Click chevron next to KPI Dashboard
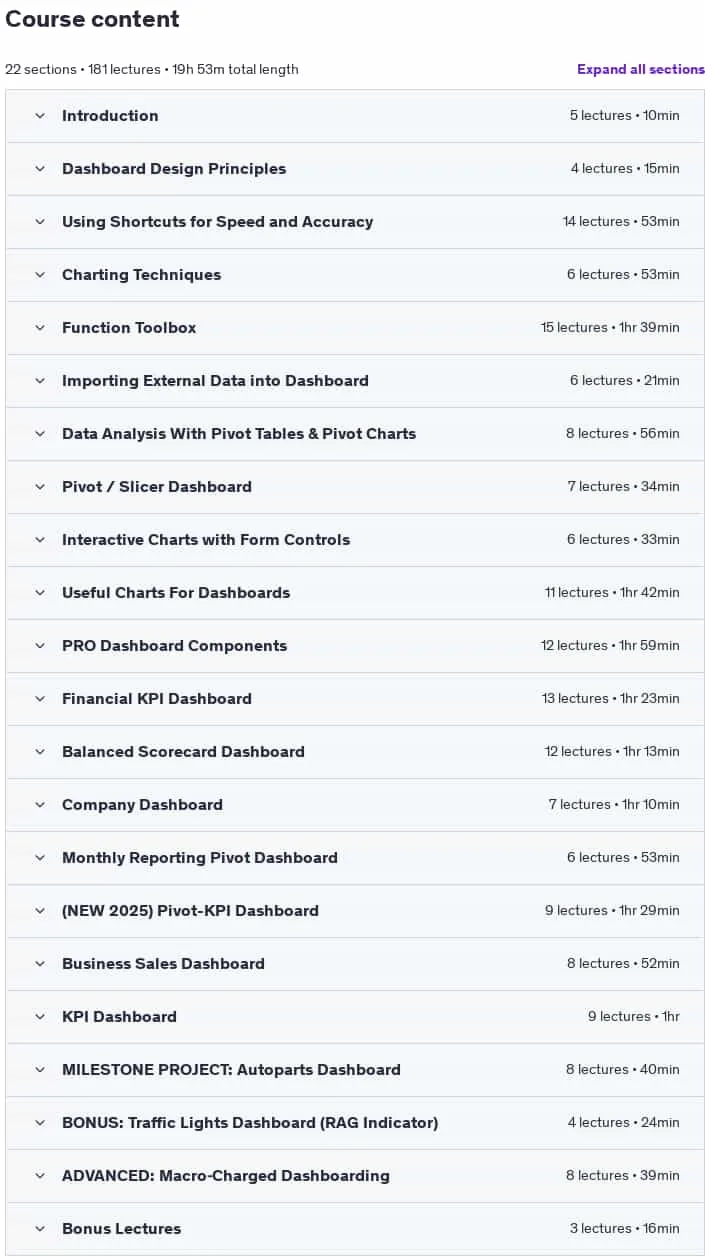This screenshot has height=1256, width=705. (x=40, y=1017)
